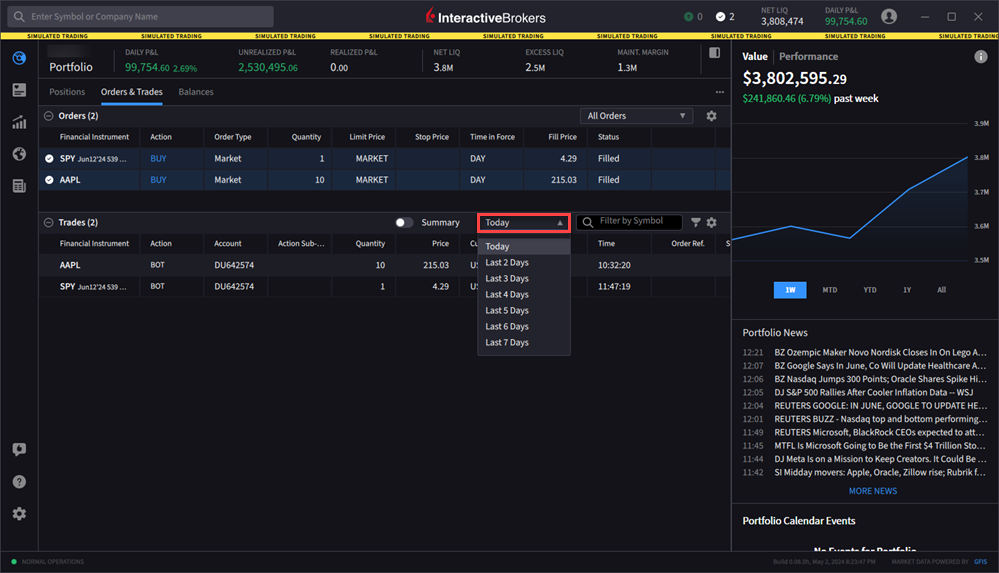The image size is (999, 573).
Task: Select the 1Y chart range
Action: click(x=907, y=290)
